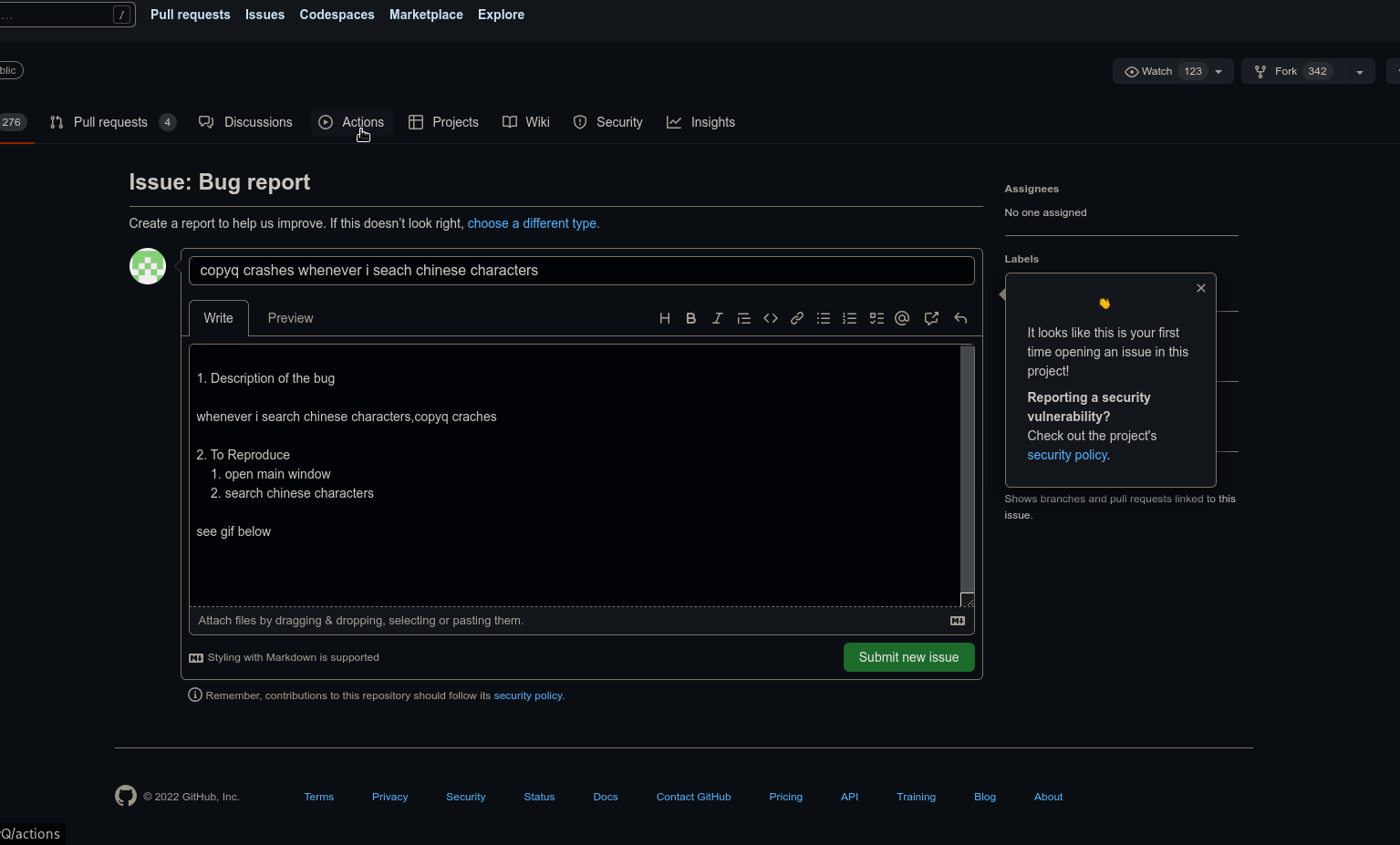Click the user avatar beside the issue form
The width and height of the screenshot is (1400, 845).
148,266
